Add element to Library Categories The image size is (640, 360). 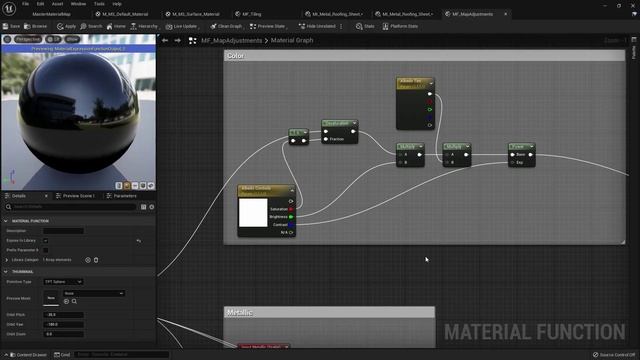88,260
